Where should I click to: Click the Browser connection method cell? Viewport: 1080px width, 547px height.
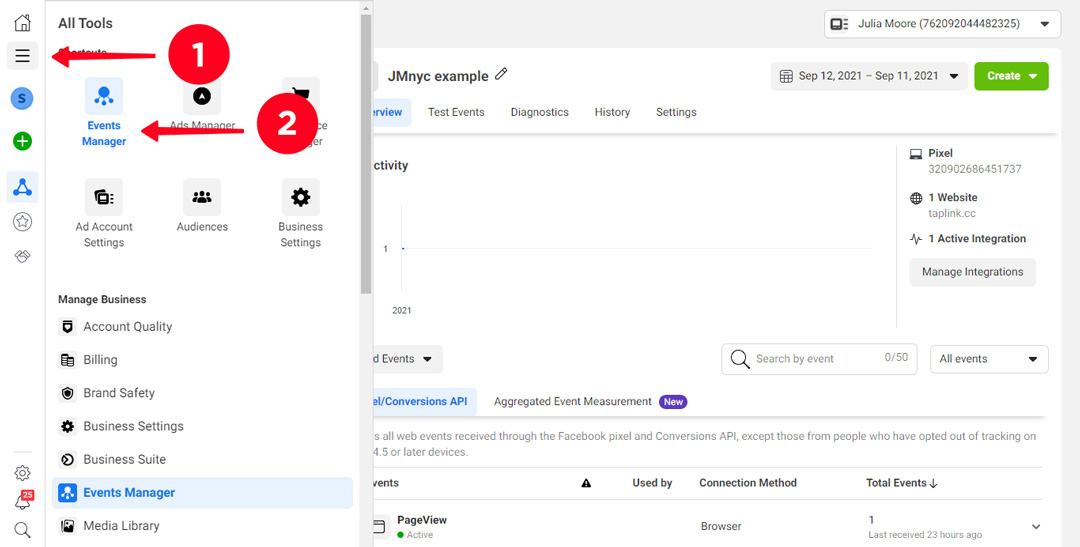[x=721, y=526]
